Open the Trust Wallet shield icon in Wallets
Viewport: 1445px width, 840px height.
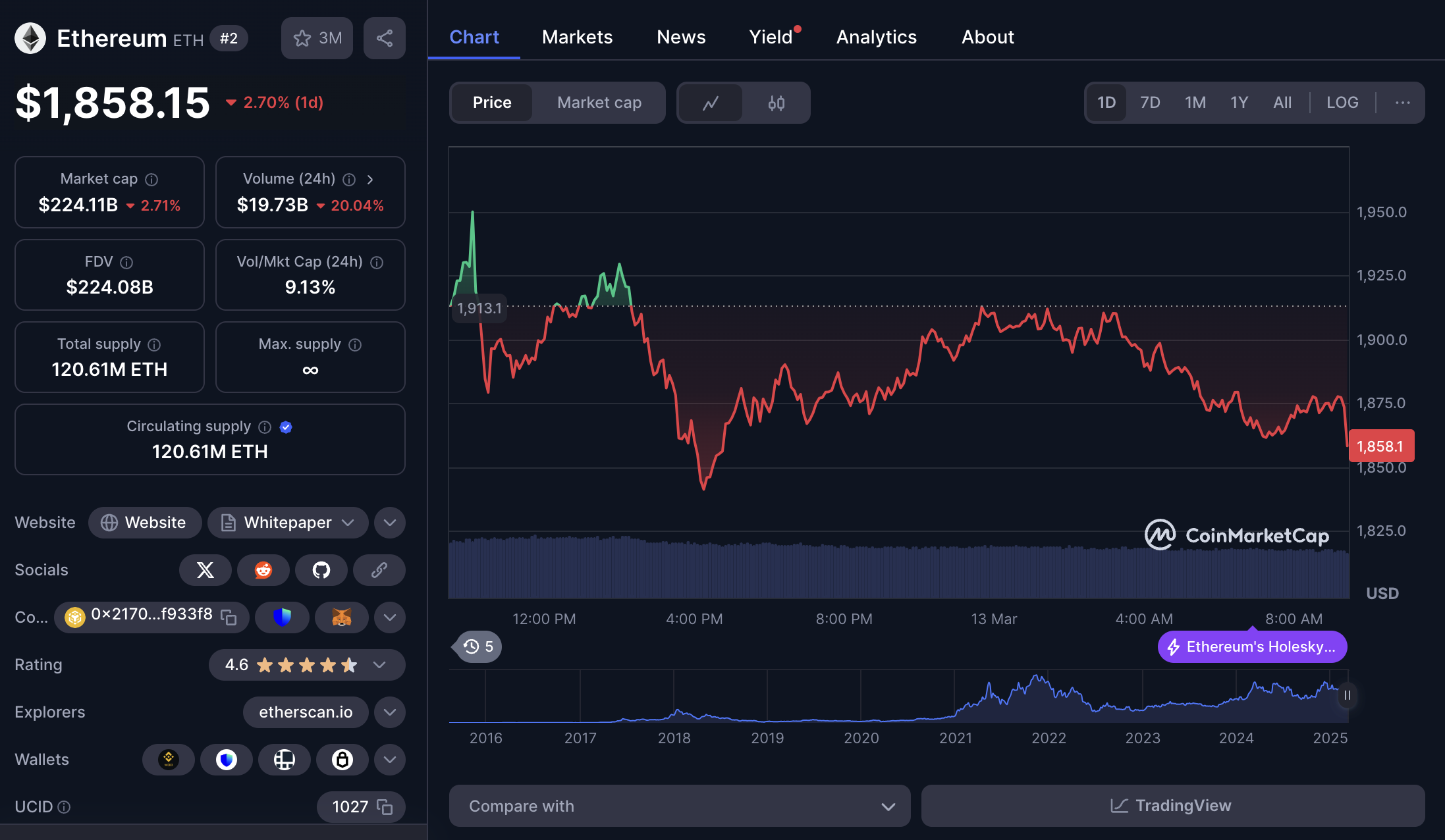click(x=227, y=760)
